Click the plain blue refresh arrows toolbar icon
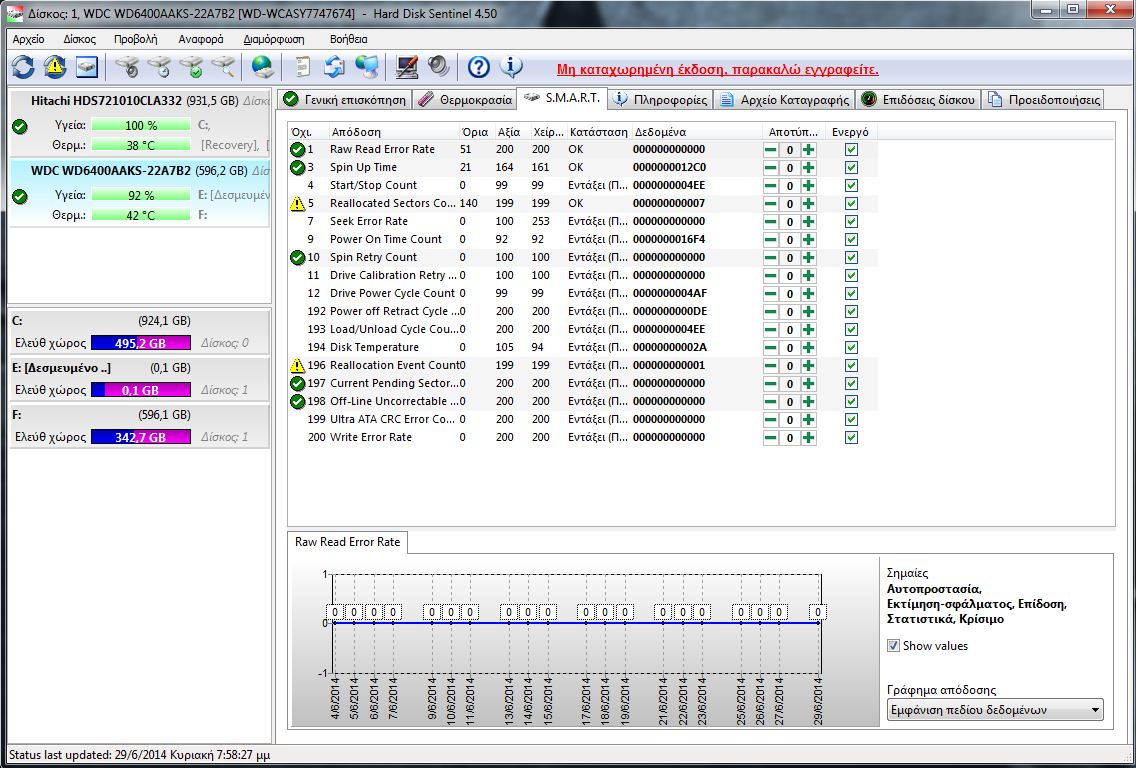 tap(23, 67)
